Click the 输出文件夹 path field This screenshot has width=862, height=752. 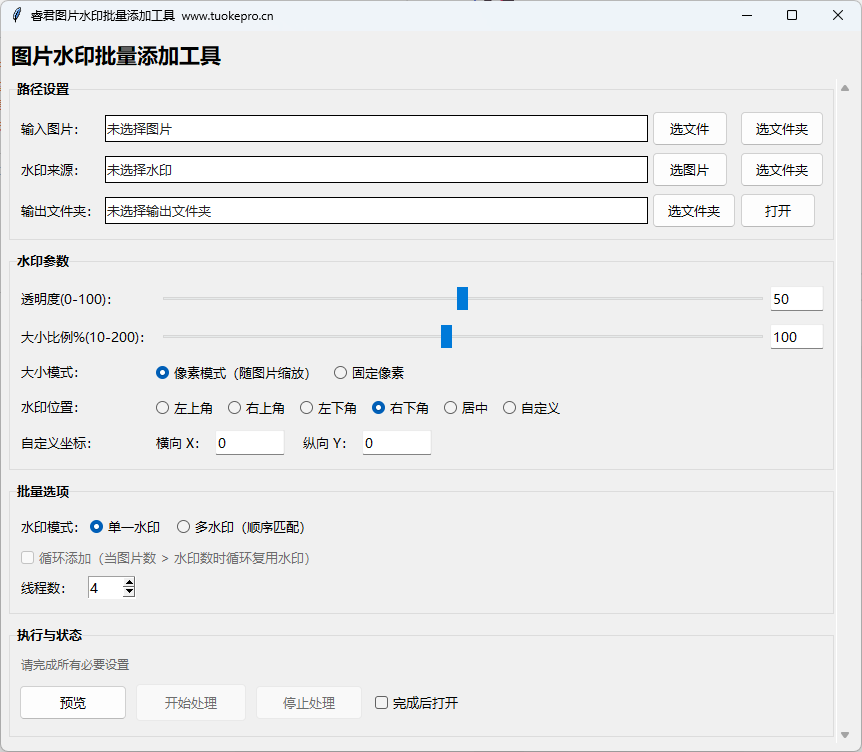pyautogui.click(x=376, y=211)
